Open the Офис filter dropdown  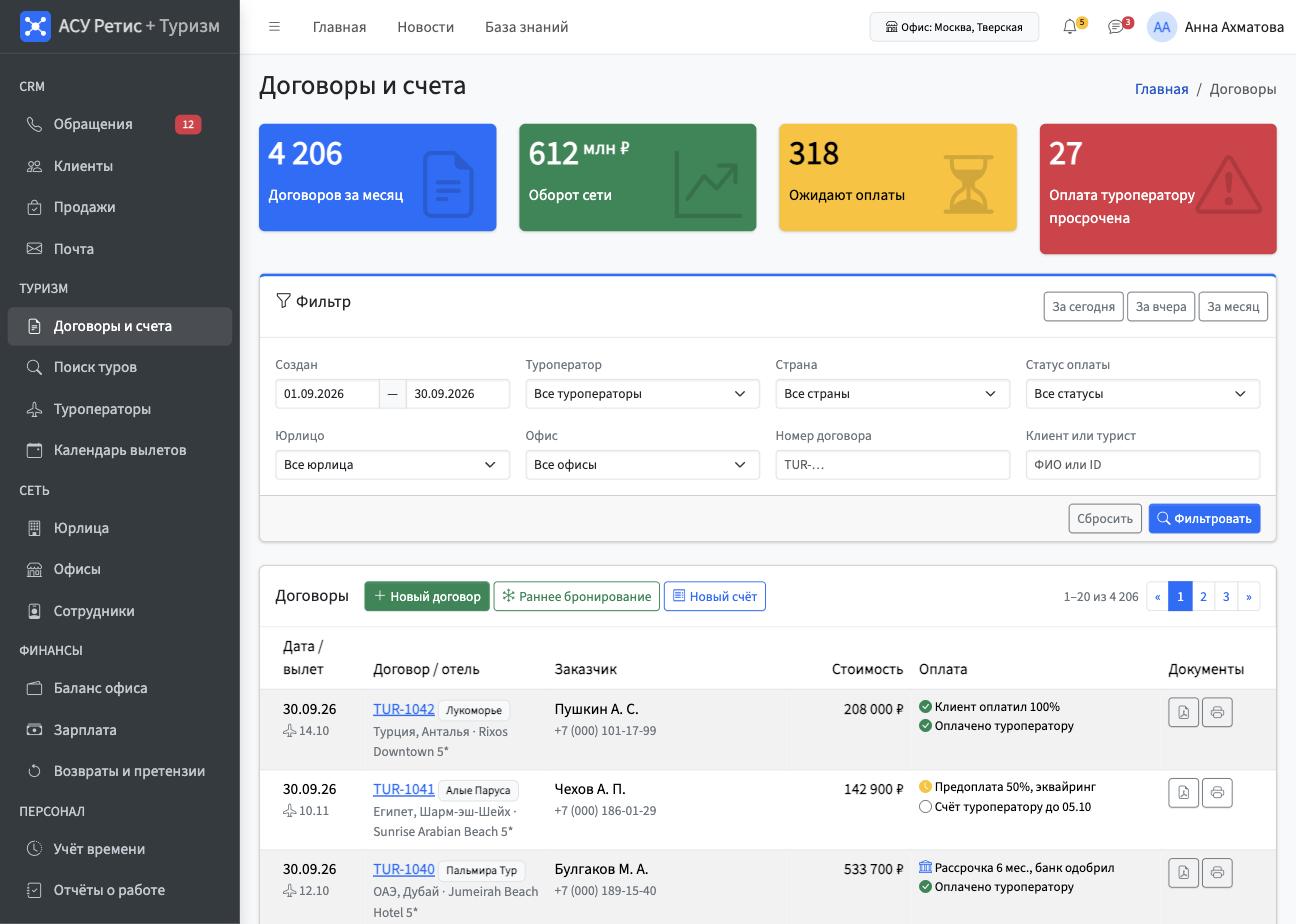click(642, 465)
